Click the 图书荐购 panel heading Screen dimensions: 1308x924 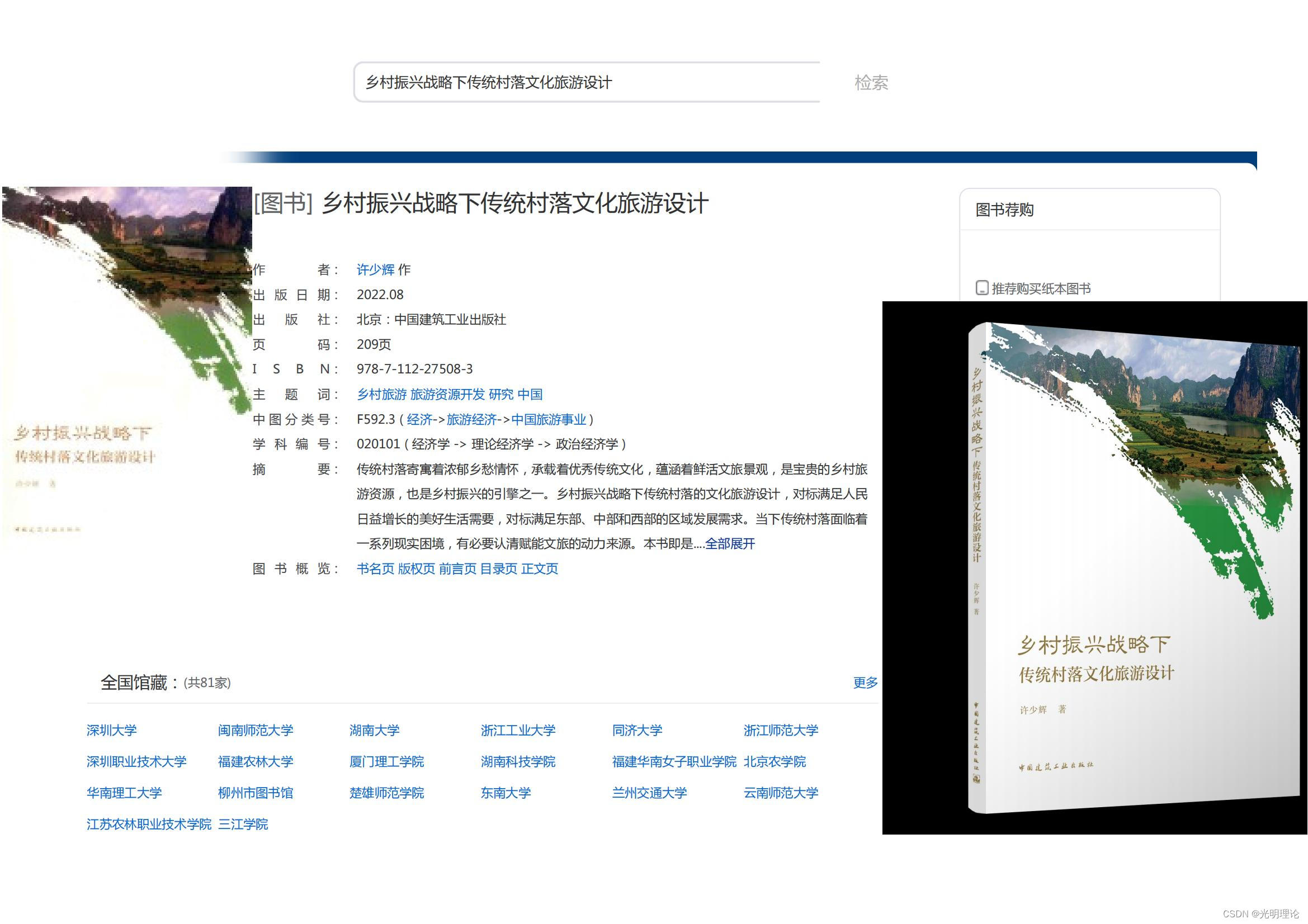point(1005,210)
